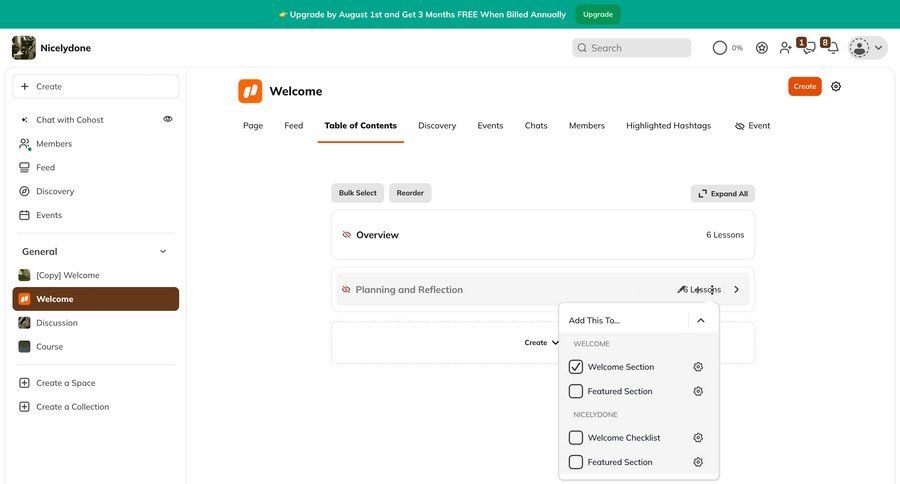Image resolution: width=900 pixels, height=484 pixels.
Task: Click the Upgrade button in the banner
Action: click(598, 14)
